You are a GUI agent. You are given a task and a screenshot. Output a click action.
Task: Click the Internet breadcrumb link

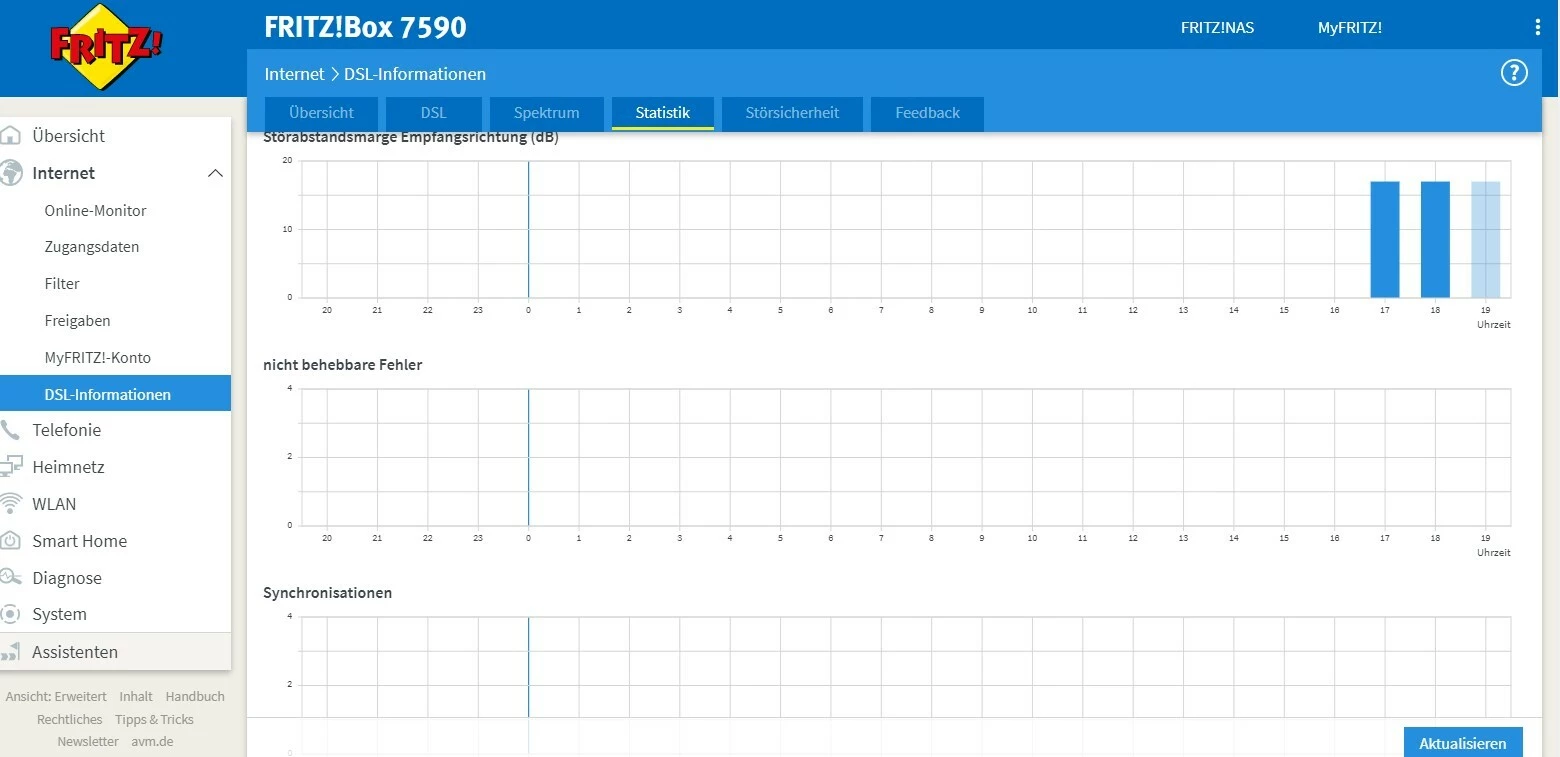(x=294, y=74)
